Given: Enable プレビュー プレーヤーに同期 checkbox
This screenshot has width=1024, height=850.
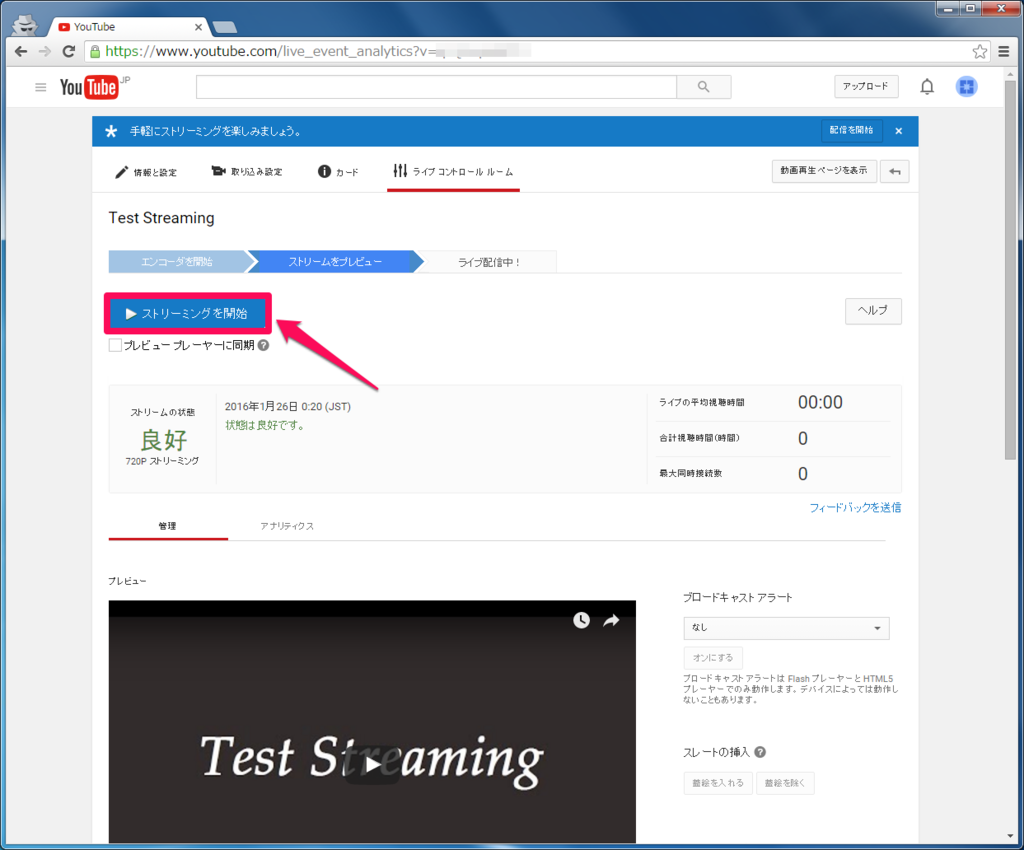Looking at the screenshot, I should [115, 345].
